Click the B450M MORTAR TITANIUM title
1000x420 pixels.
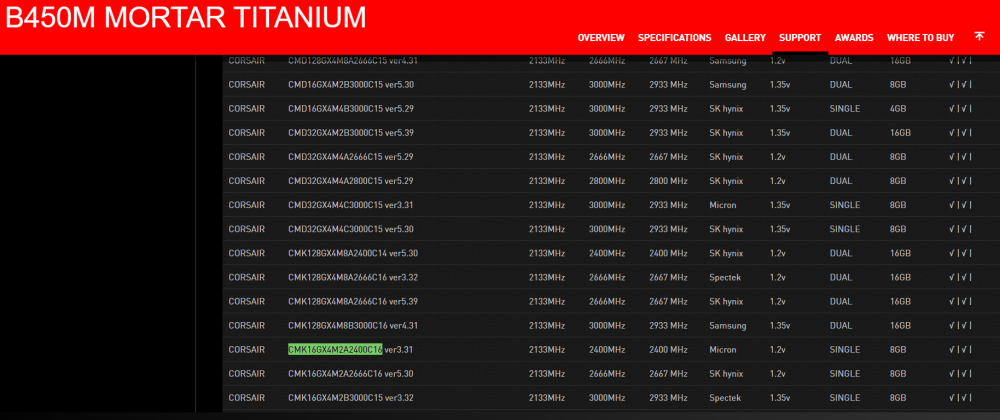[x=186, y=17]
